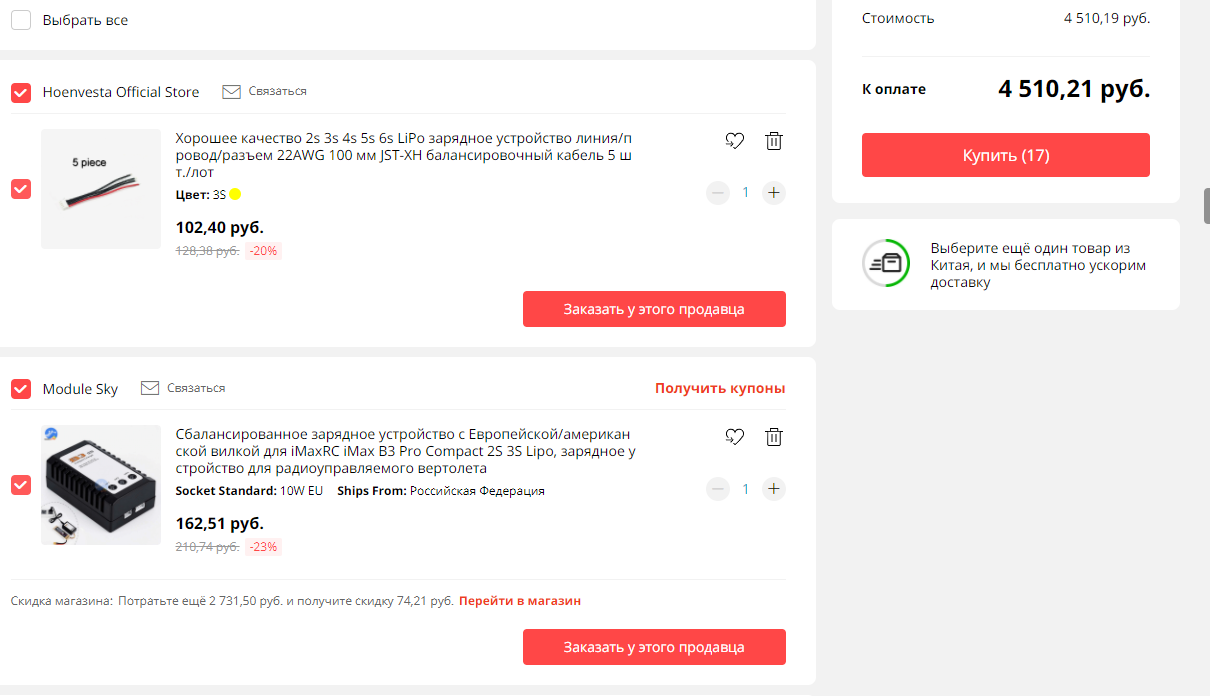Click the Купить (17) button
The image size is (1210, 696).
[x=1006, y=155]
